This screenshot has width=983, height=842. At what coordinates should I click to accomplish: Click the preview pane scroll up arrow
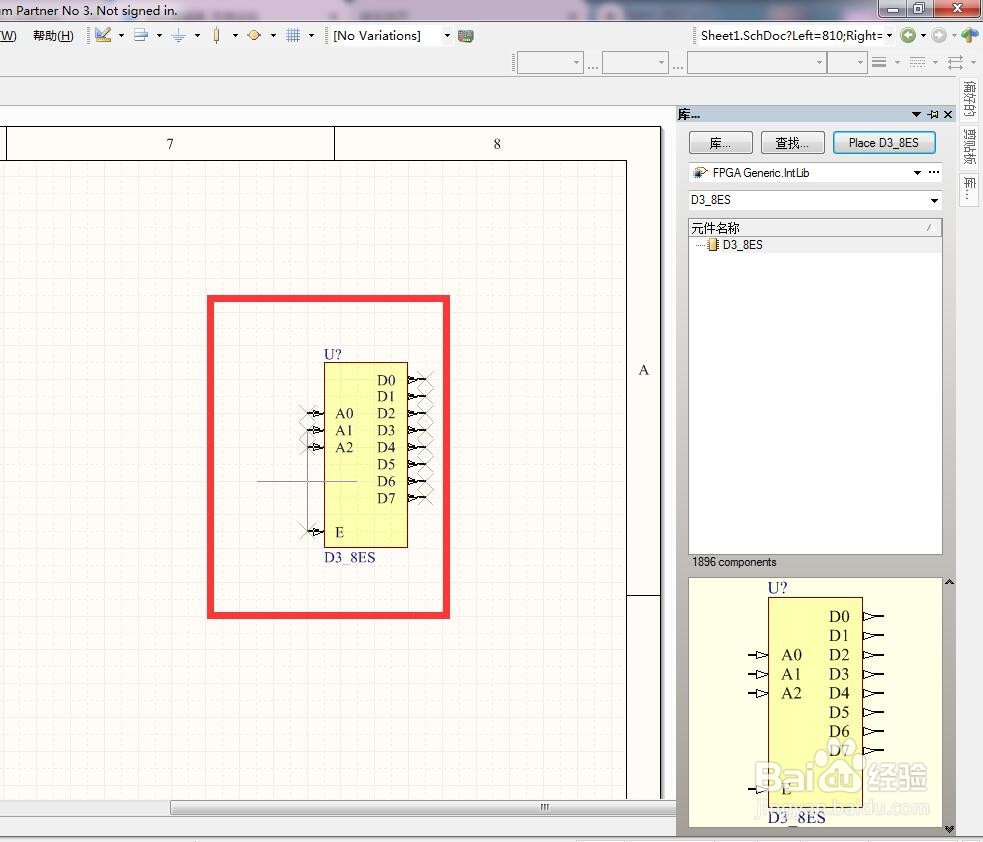[x=949, y=582]
